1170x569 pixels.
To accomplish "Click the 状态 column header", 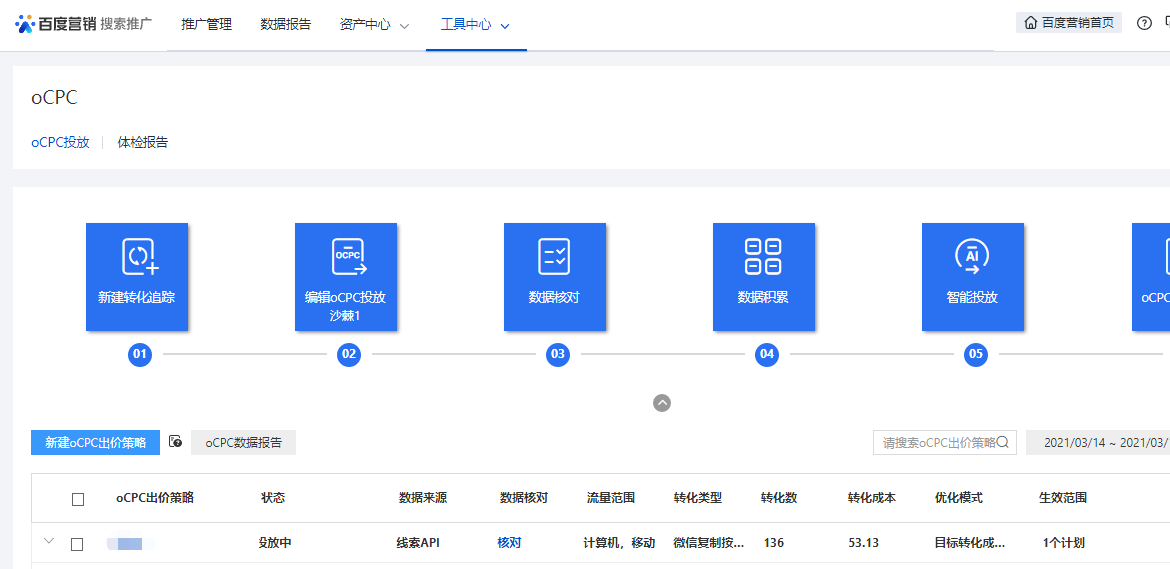I will tap(273, 498).
